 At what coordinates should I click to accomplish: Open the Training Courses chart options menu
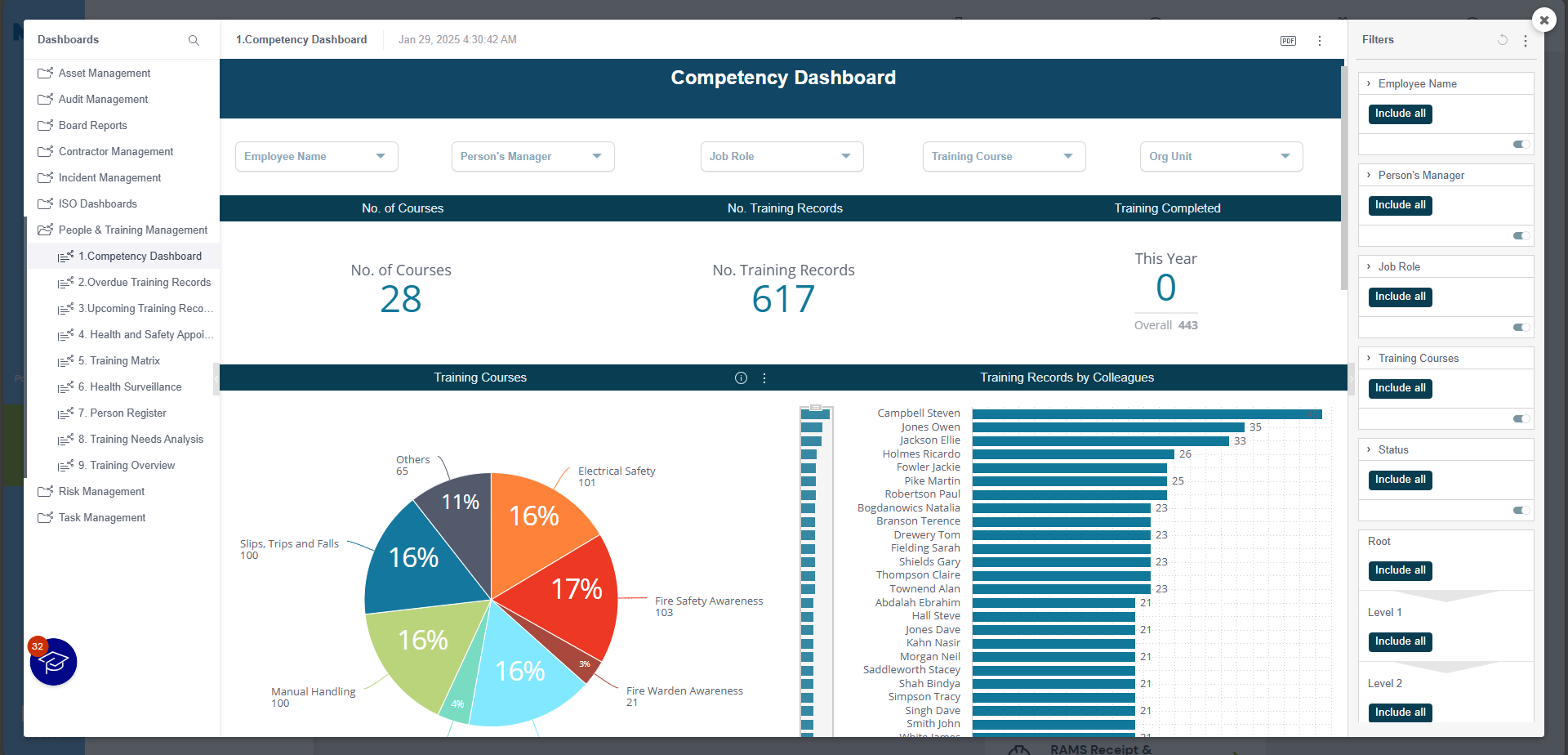[764, 378]
